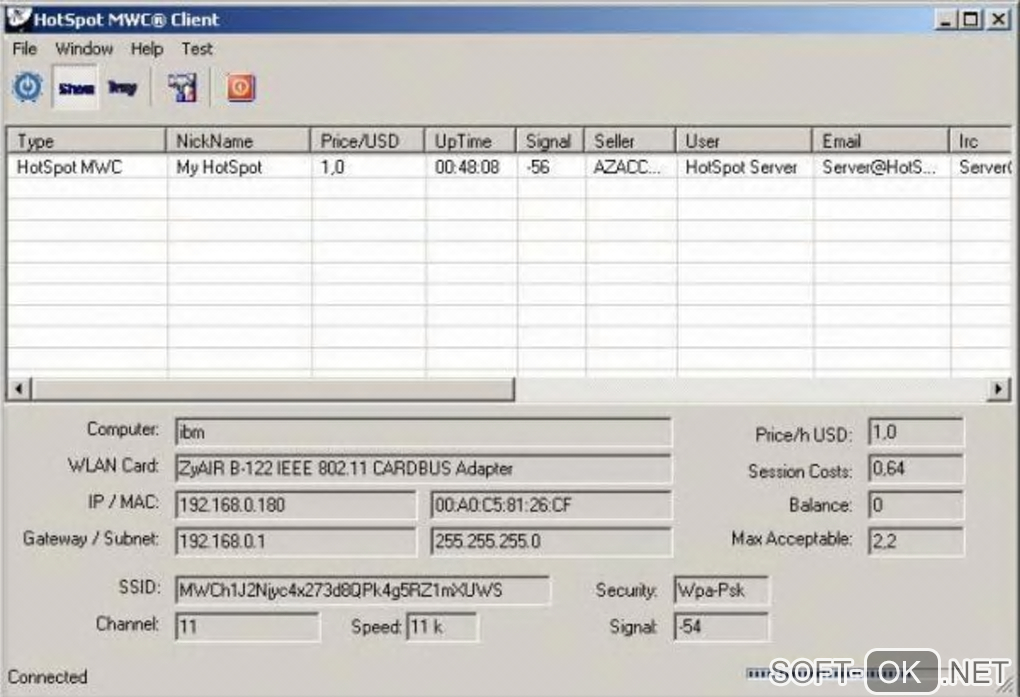Image resolution: width=1020 pixels, height=697 pixels.
Task: Open the Window menu
Action: (x=84, y=49)
